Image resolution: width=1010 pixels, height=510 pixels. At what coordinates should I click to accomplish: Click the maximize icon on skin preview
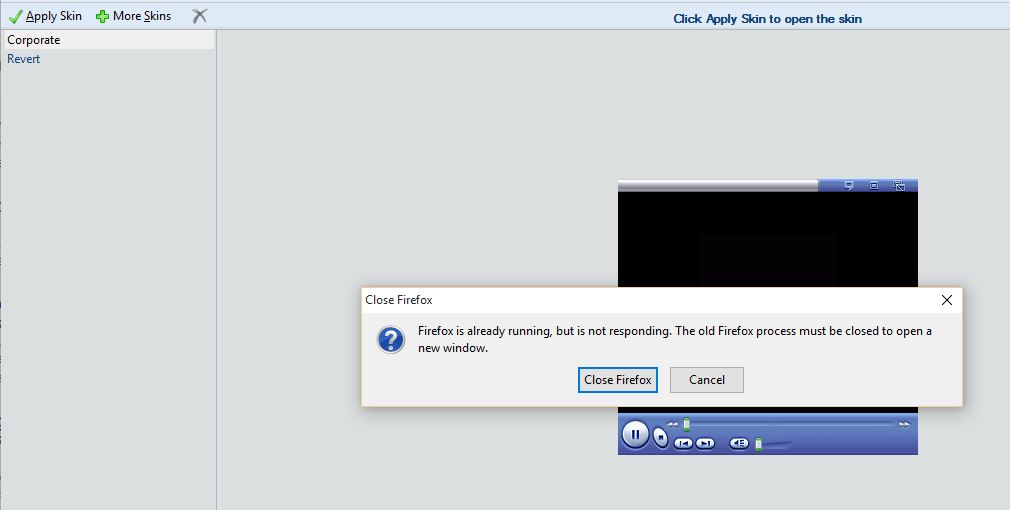(874, 185)
